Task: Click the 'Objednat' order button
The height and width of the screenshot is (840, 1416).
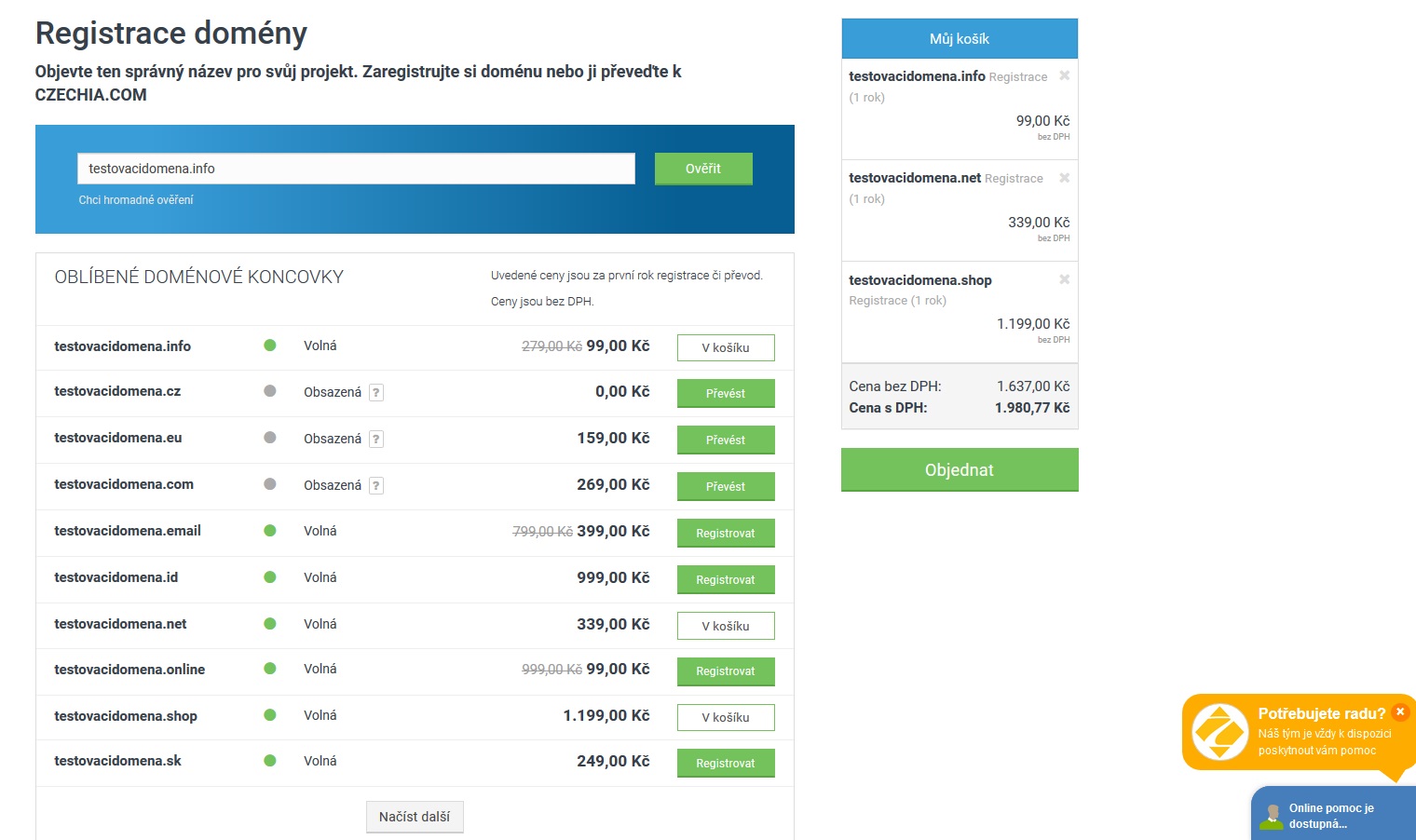Action: coord(959,469)
